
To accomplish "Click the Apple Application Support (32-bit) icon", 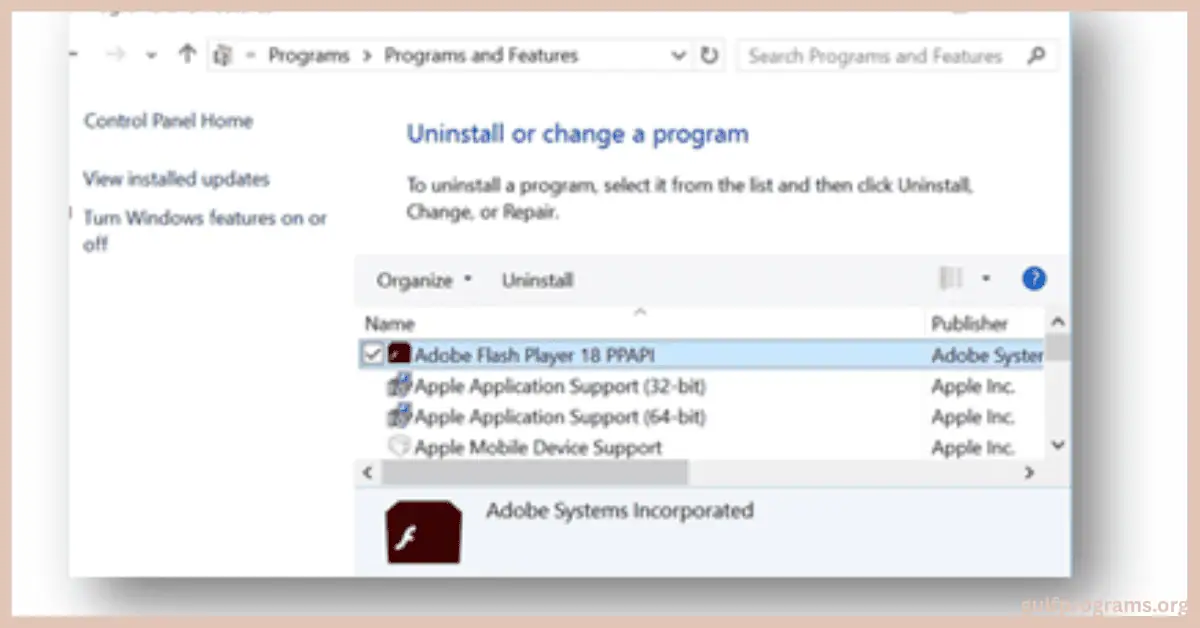I will click(x=399, y=385).
